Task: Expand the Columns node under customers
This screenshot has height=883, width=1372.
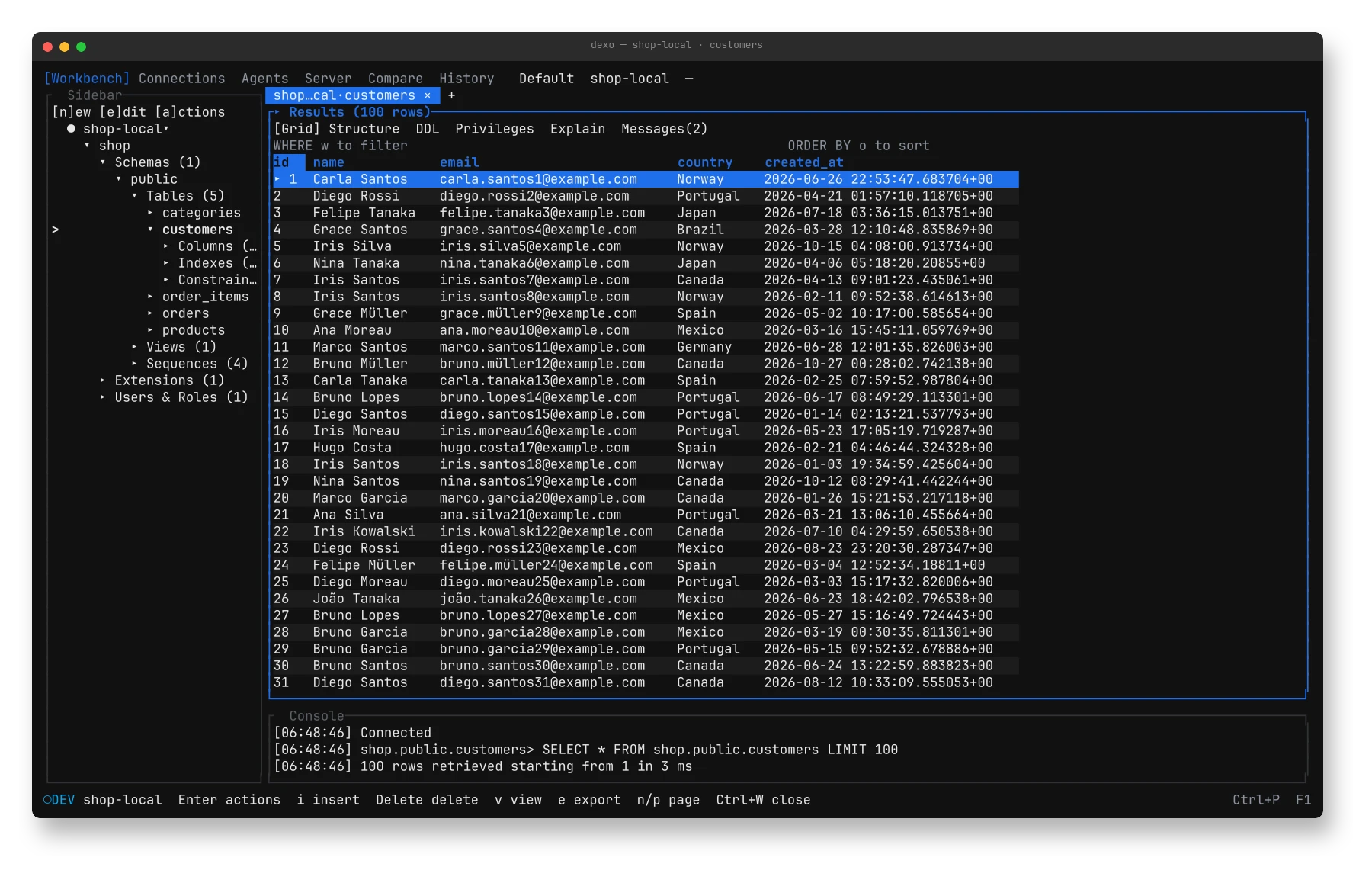Action: click(x=166, y=246)
